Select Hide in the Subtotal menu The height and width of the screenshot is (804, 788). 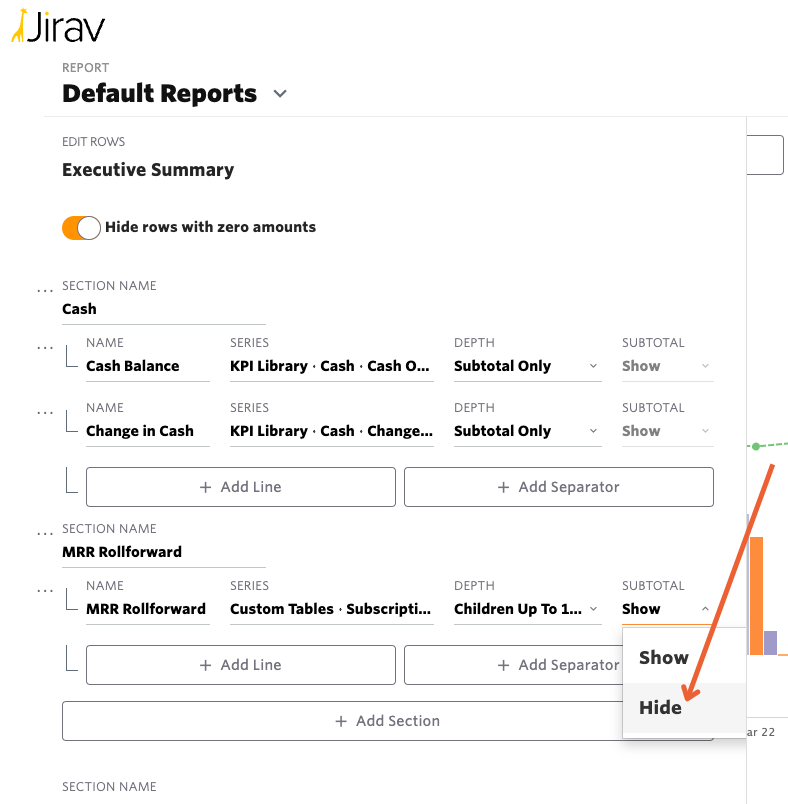(x=661, y=707)
